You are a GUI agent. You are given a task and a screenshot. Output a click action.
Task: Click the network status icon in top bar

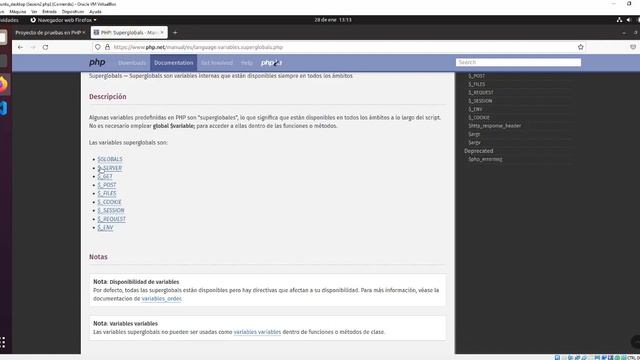coord(619,20)
